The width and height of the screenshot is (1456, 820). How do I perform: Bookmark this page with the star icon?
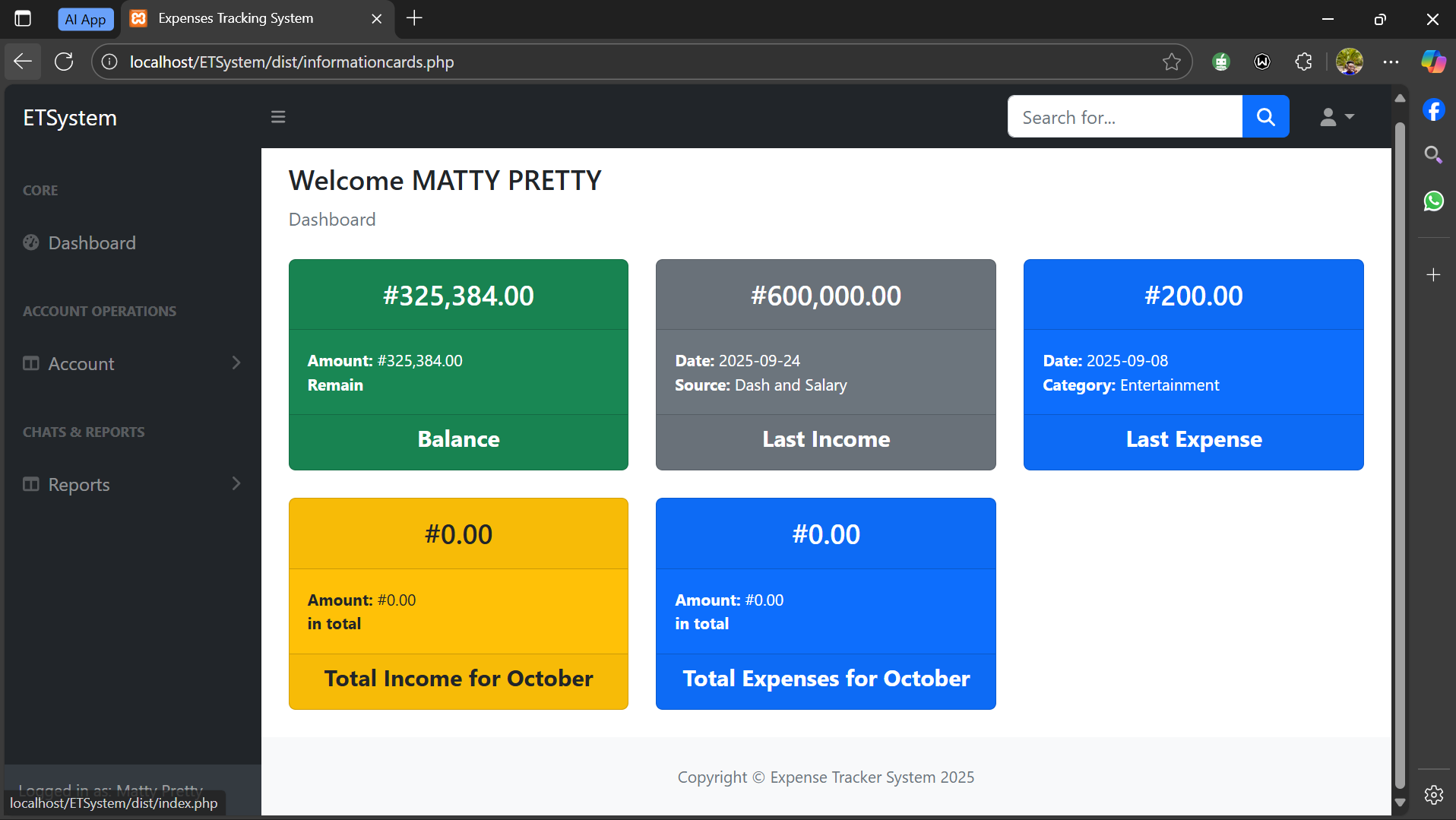click(x=1171, y=62)
